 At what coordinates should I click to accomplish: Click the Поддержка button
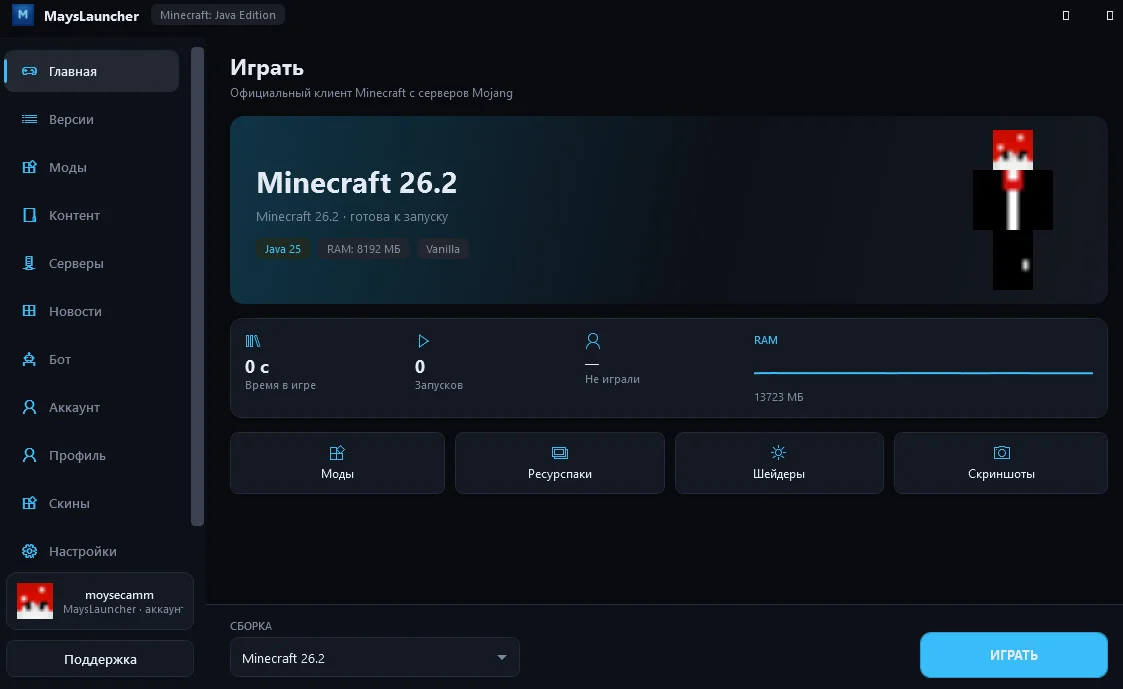click(100, 659)
